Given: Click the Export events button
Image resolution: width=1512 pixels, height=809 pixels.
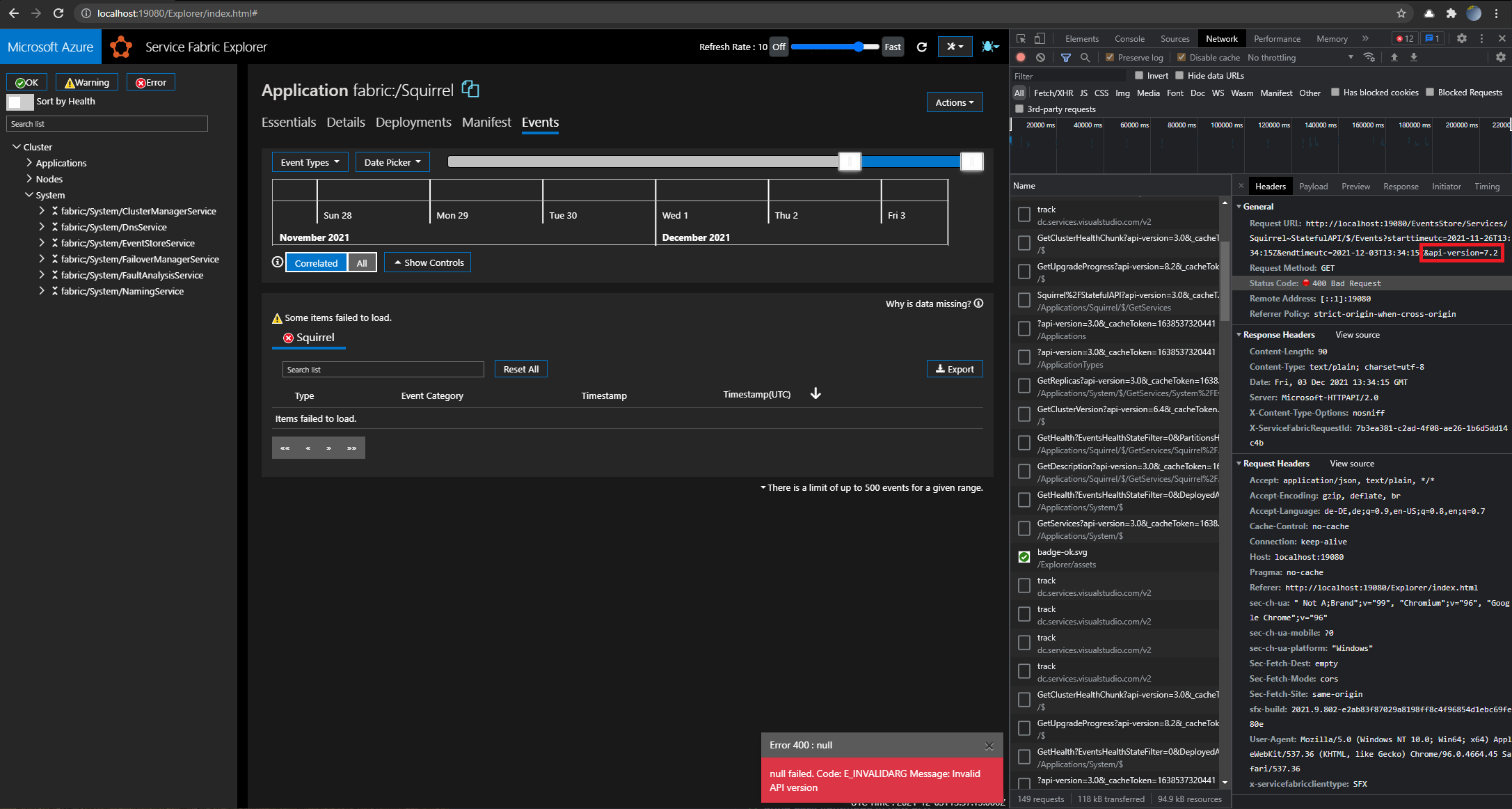Looking at the screenshot, I should (954, 369).
